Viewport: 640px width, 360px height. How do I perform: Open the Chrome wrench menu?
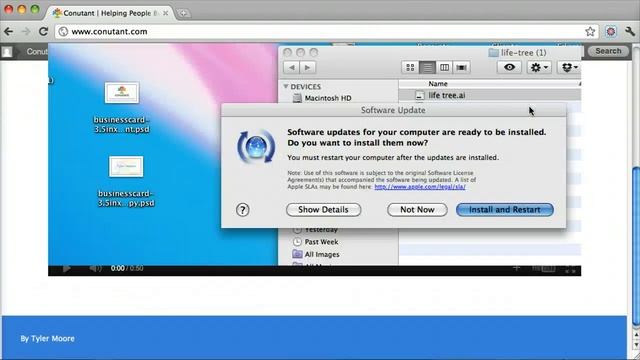click(x=630, y=31)
